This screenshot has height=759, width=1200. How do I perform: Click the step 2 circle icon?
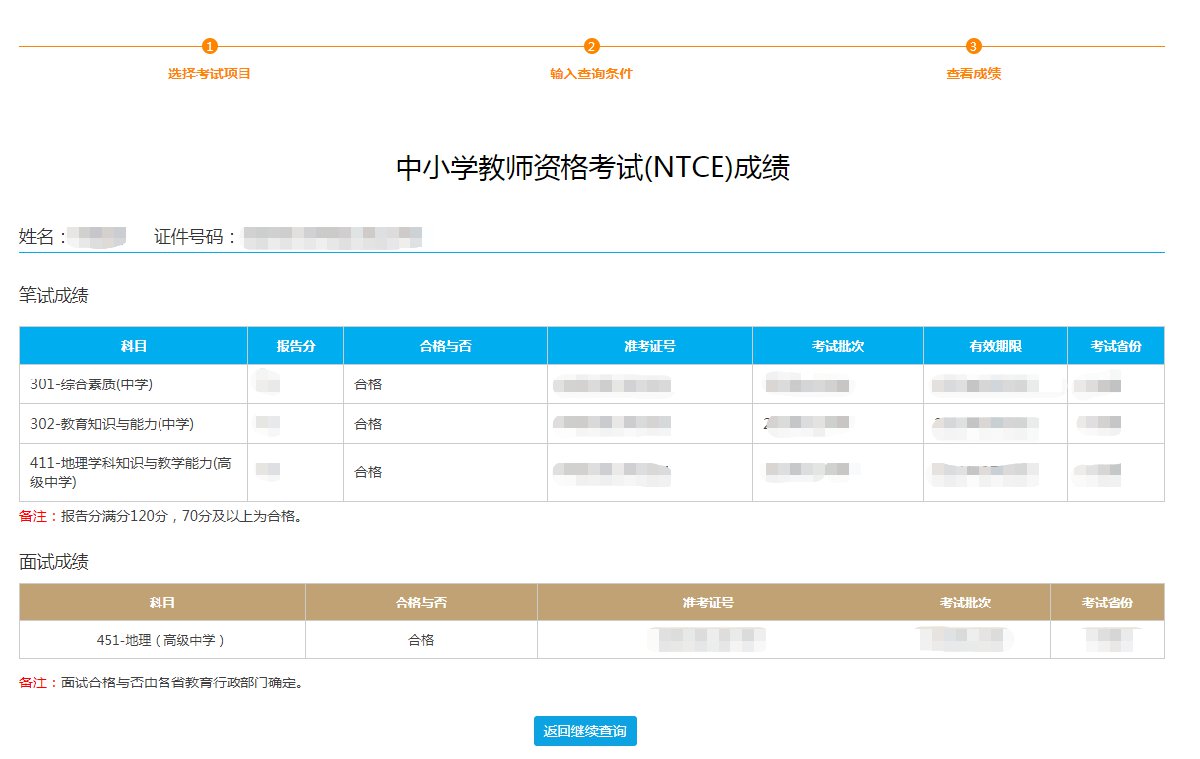(591, 46)
